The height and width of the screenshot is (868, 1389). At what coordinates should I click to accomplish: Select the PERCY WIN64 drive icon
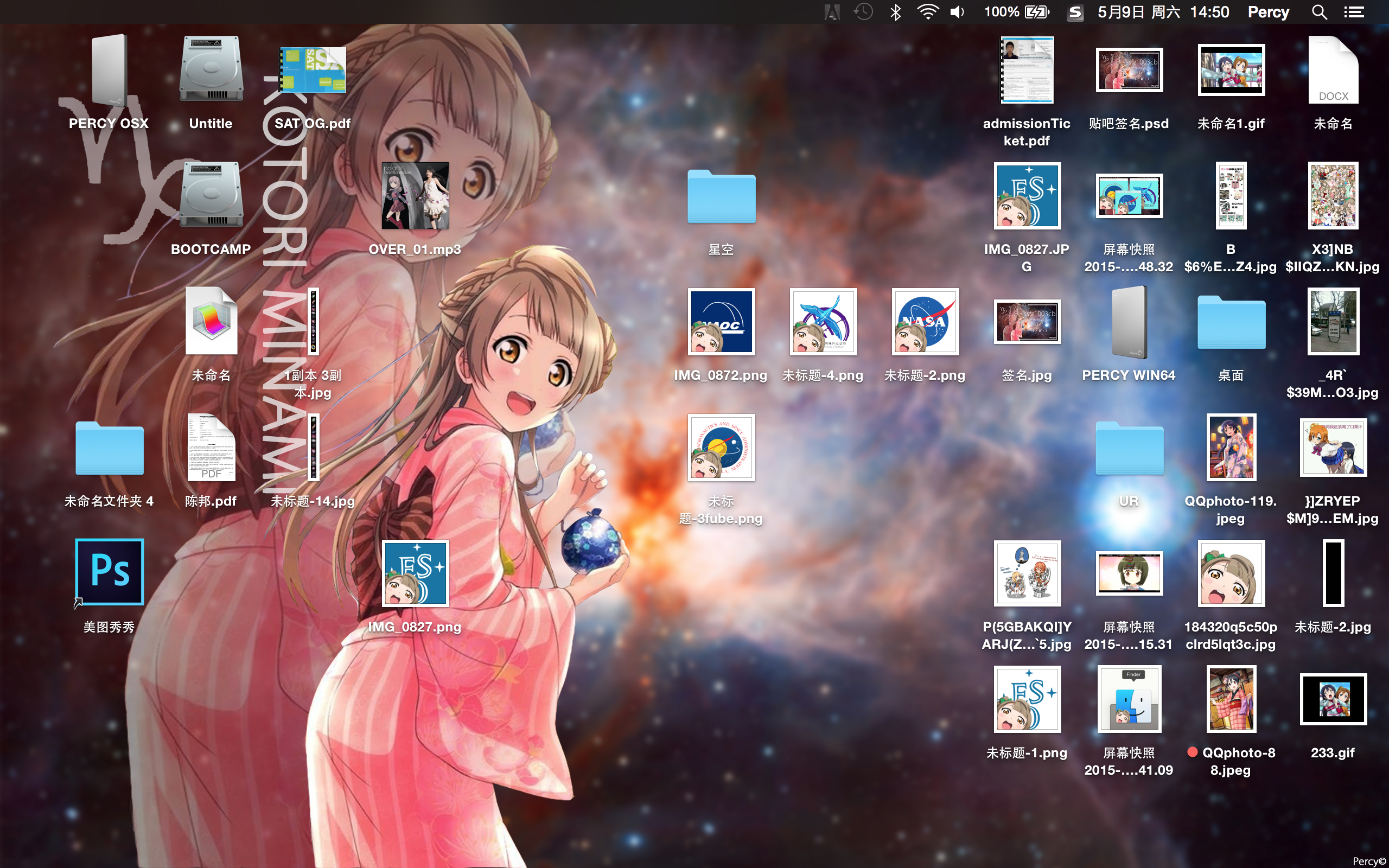pos(1129,322)
